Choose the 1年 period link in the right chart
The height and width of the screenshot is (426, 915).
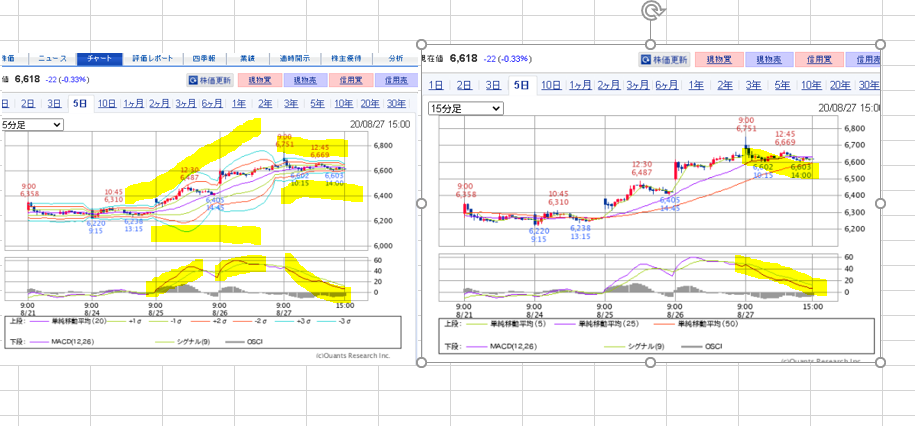[x=696, y=85]
